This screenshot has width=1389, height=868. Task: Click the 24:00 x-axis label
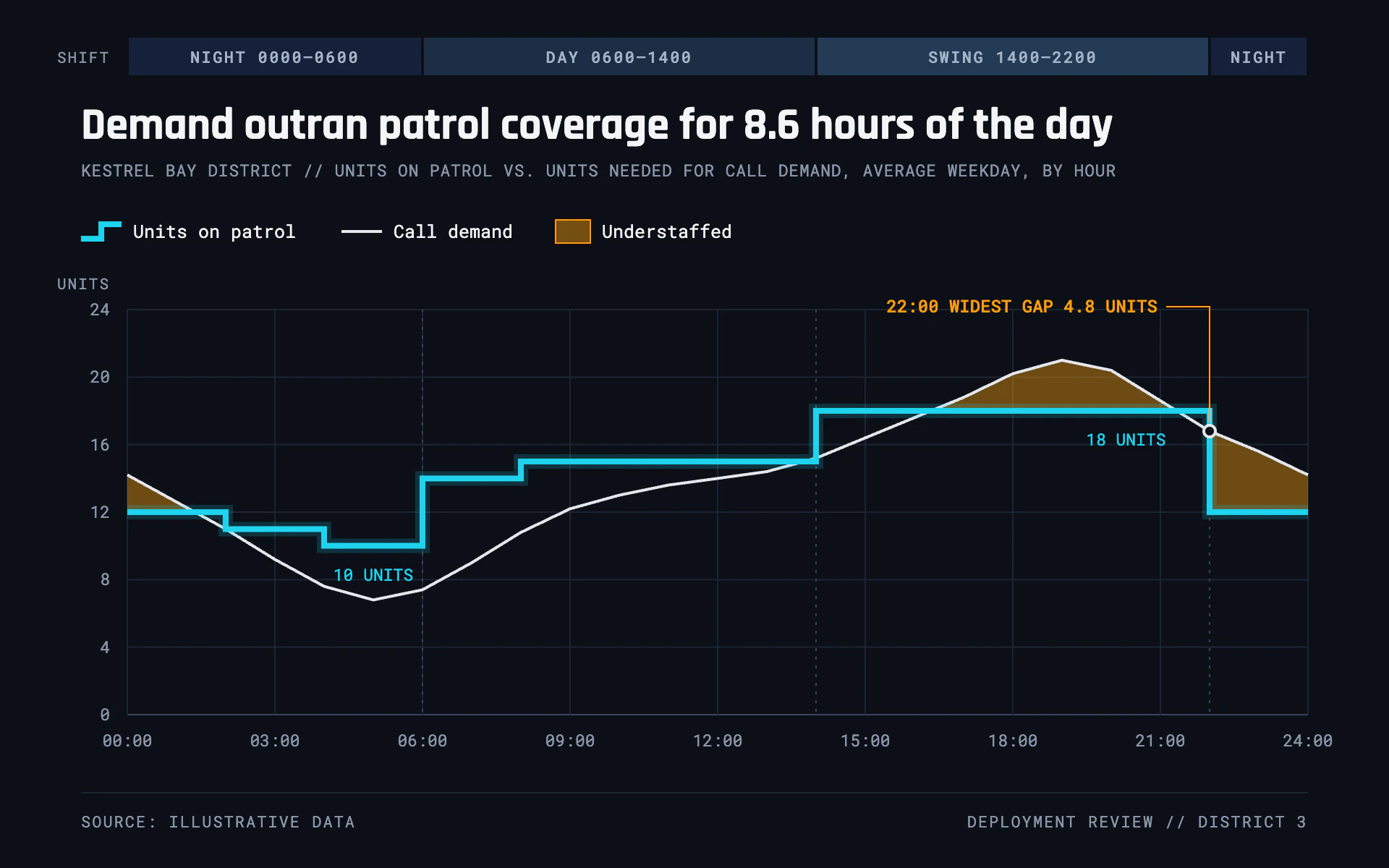tap(1308, 741)
